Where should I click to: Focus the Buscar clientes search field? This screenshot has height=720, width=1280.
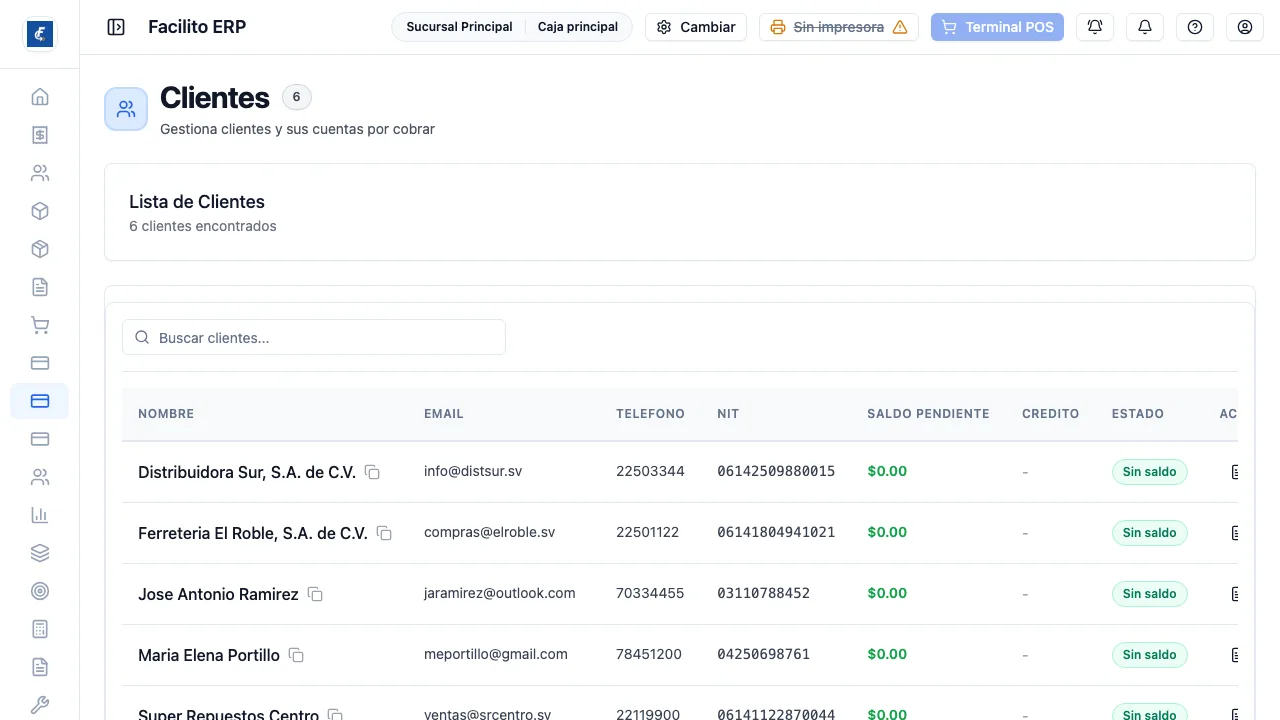coord(314,337)
